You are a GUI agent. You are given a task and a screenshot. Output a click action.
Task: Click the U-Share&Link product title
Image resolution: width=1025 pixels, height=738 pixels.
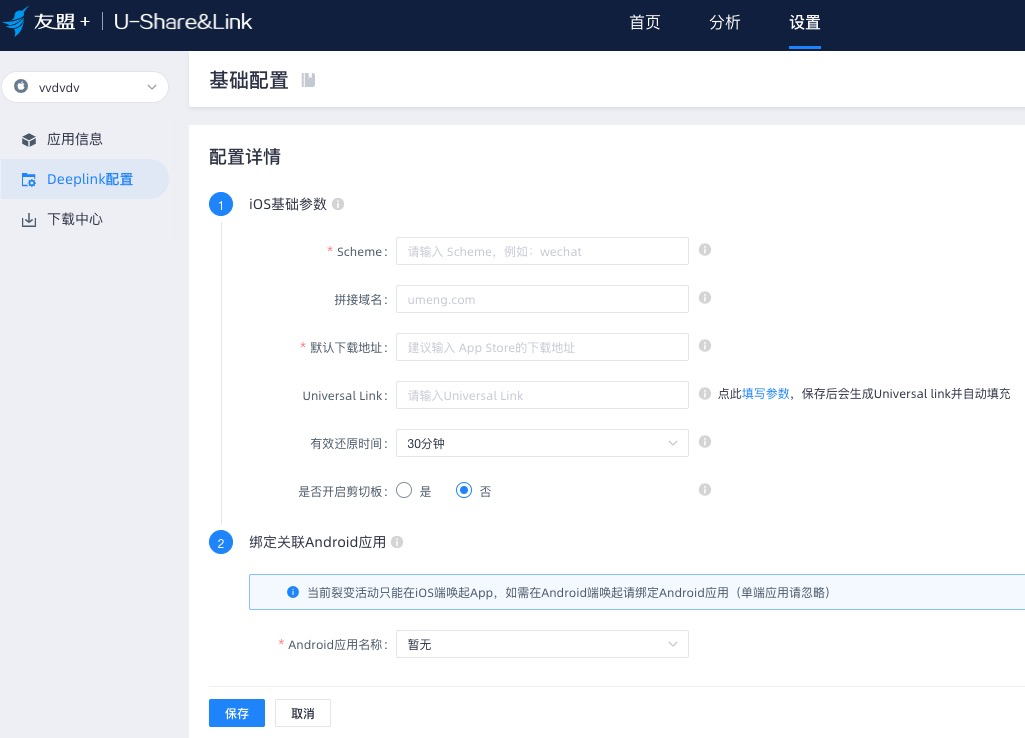click(x=183, y=22)
